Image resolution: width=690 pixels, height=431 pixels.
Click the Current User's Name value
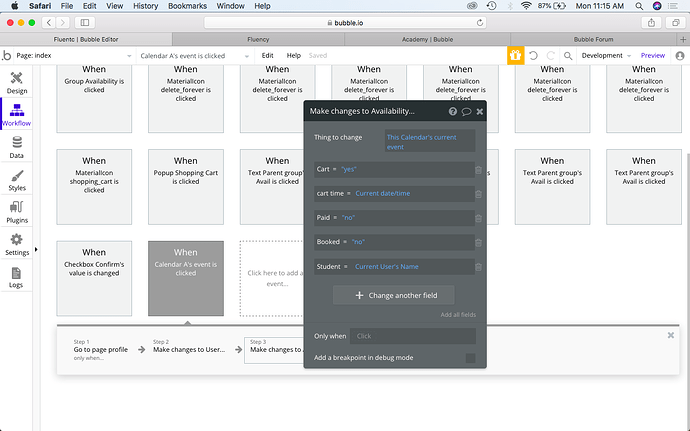tap(386, 266)
